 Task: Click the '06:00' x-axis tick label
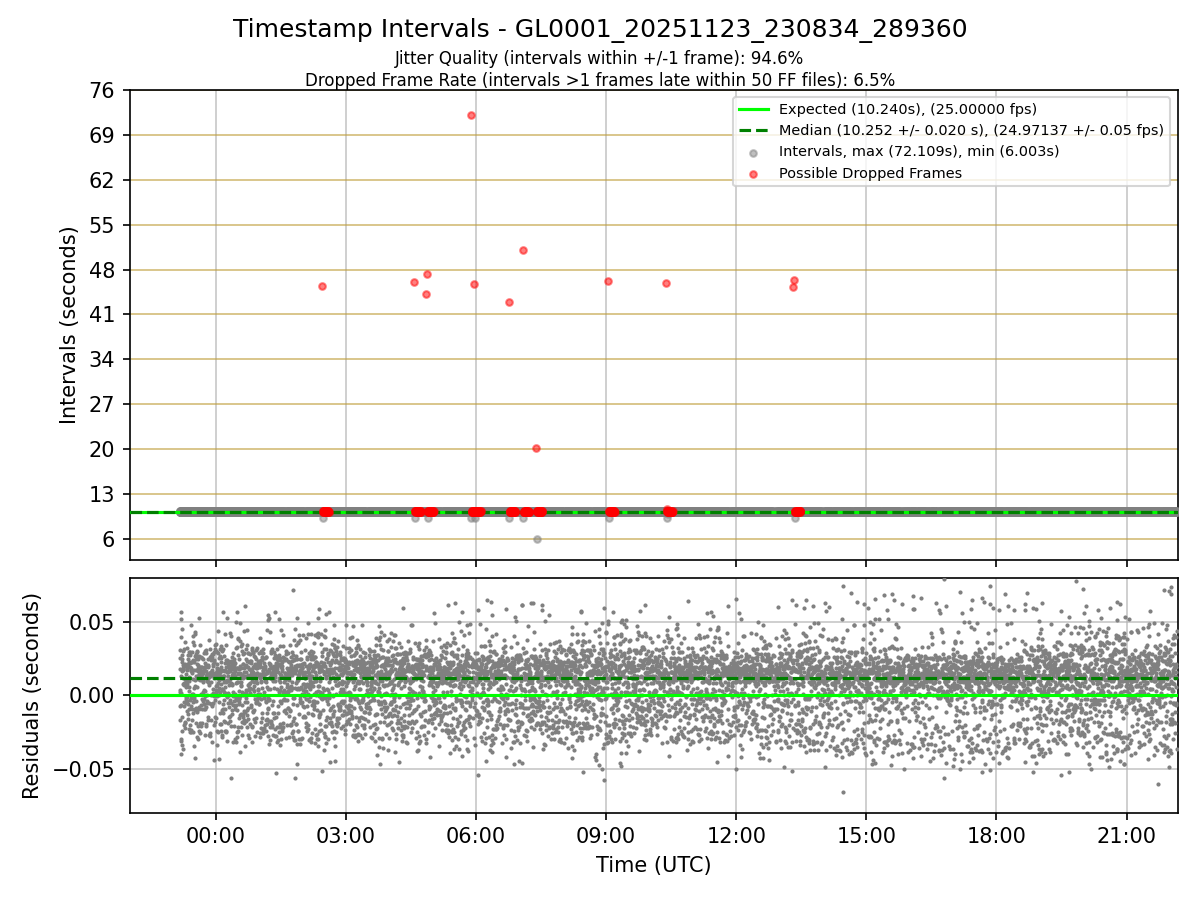[x=476, y=836]
